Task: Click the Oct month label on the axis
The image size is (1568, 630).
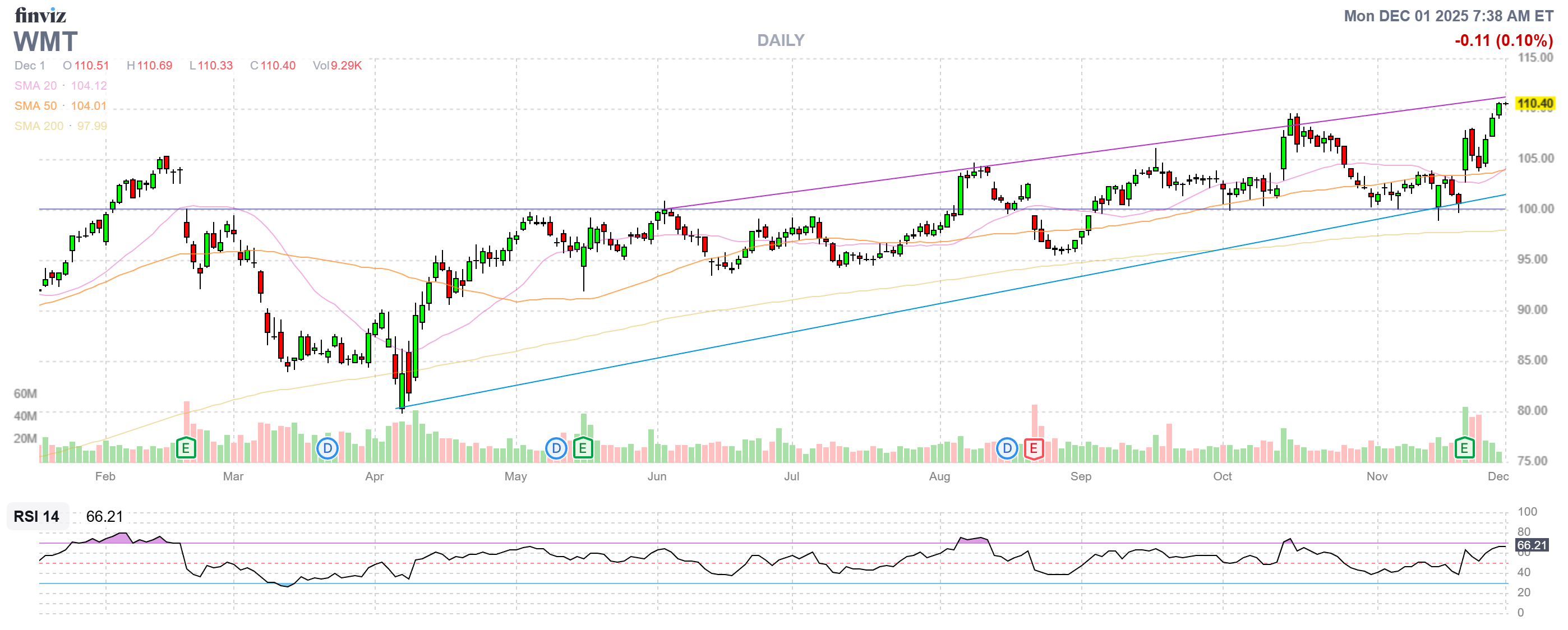Action: (1222, 476)
